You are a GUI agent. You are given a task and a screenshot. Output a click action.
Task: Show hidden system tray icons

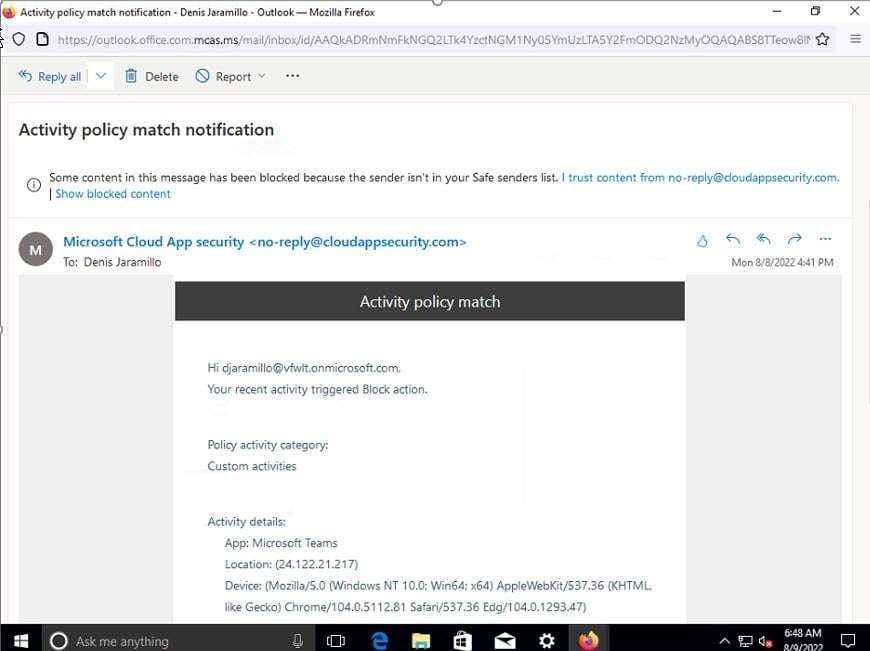coord(725,642)
